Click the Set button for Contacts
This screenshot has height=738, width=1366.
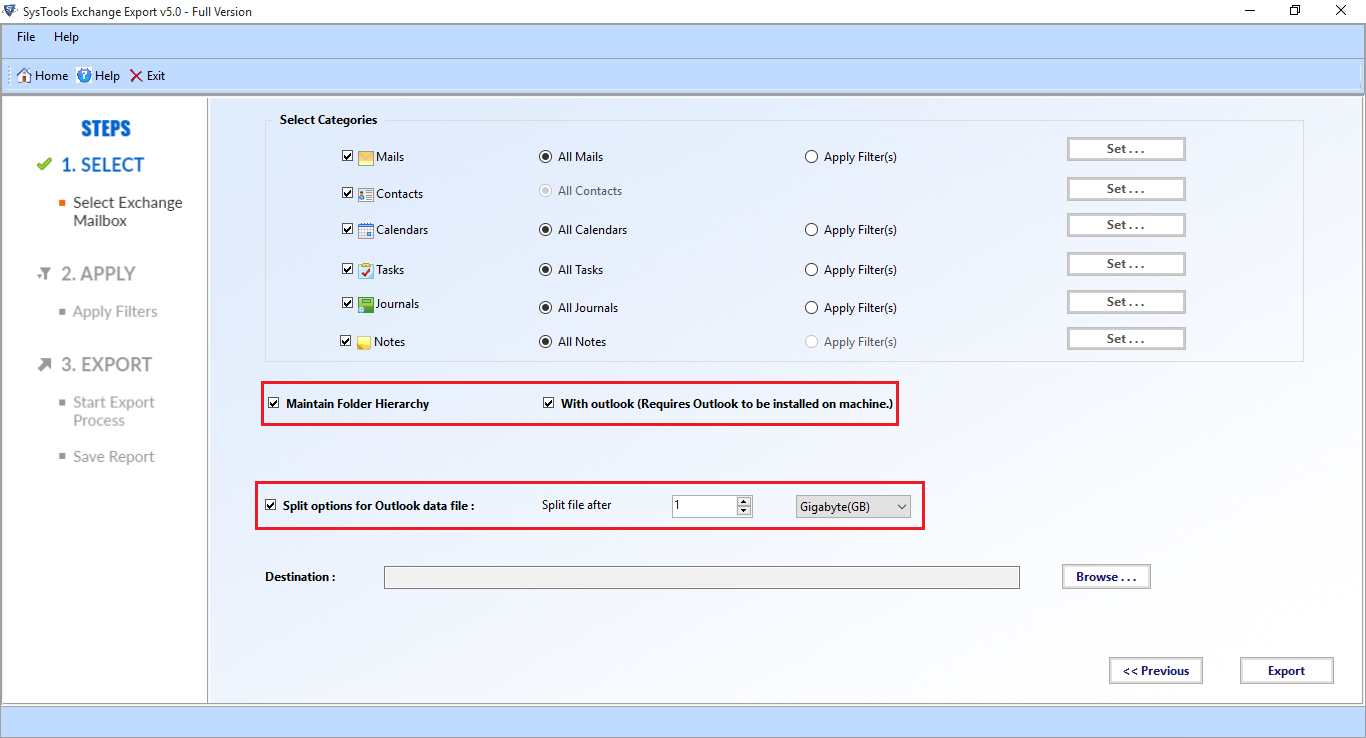pos(1126,189)
